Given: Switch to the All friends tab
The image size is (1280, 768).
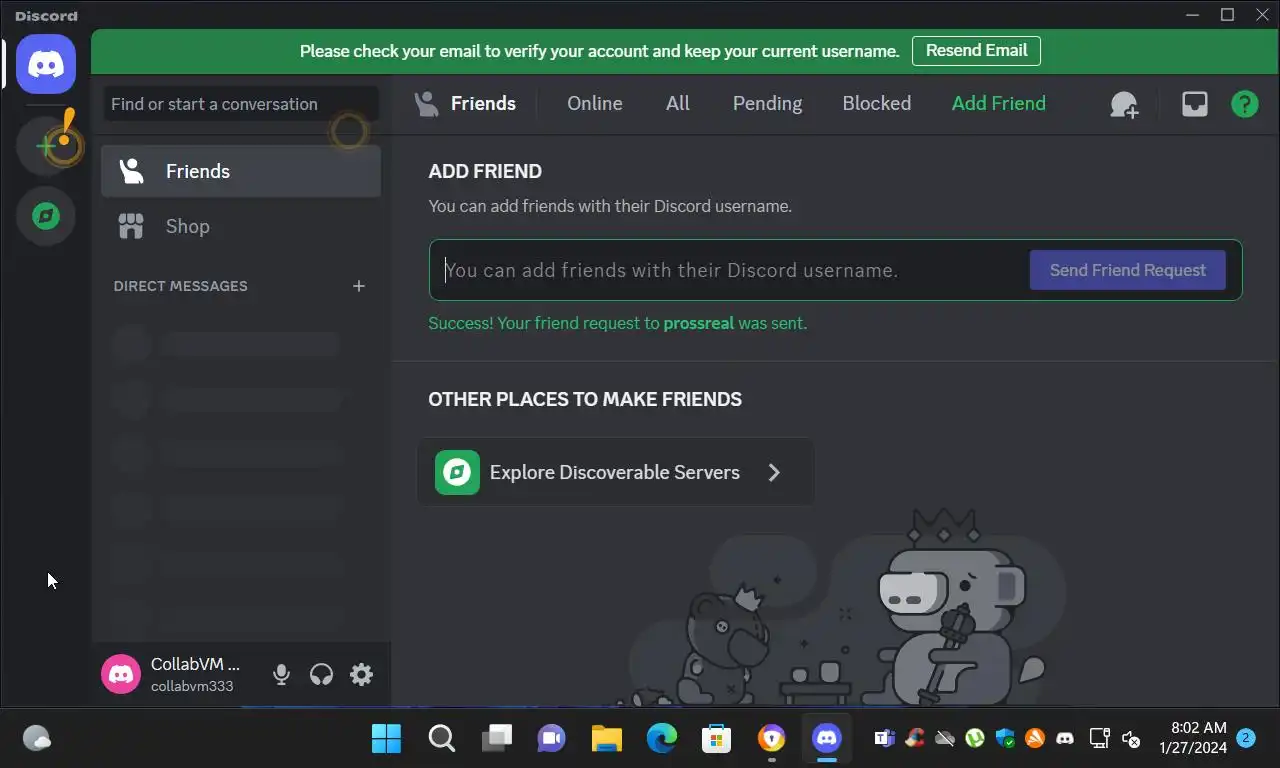Looking at the screenshot, I should click(x=678, y=104).
